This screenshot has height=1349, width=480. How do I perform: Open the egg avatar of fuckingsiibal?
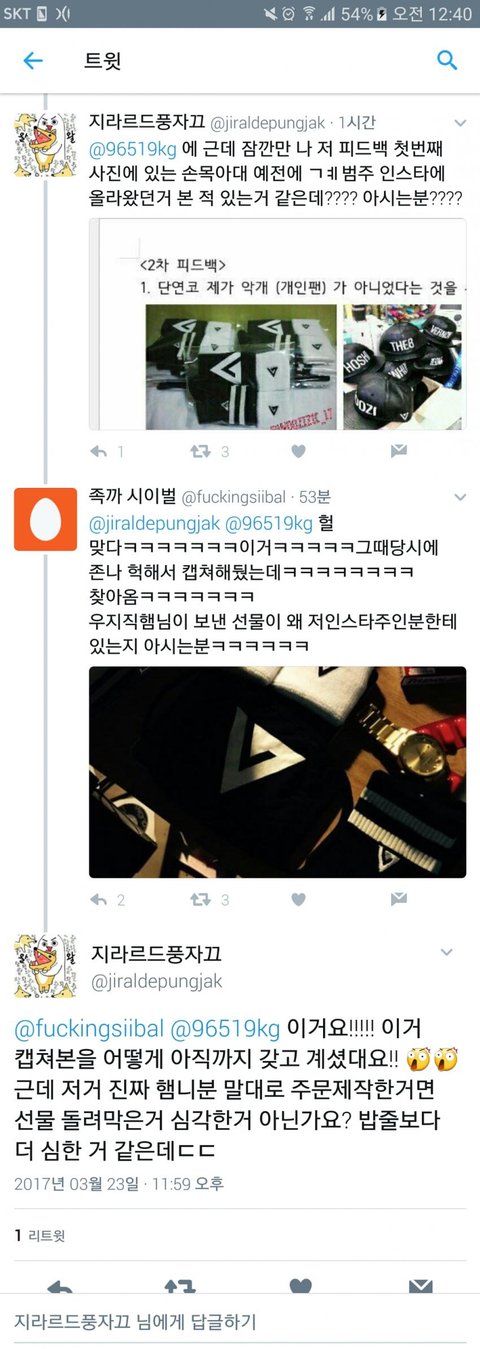point(45,519)
